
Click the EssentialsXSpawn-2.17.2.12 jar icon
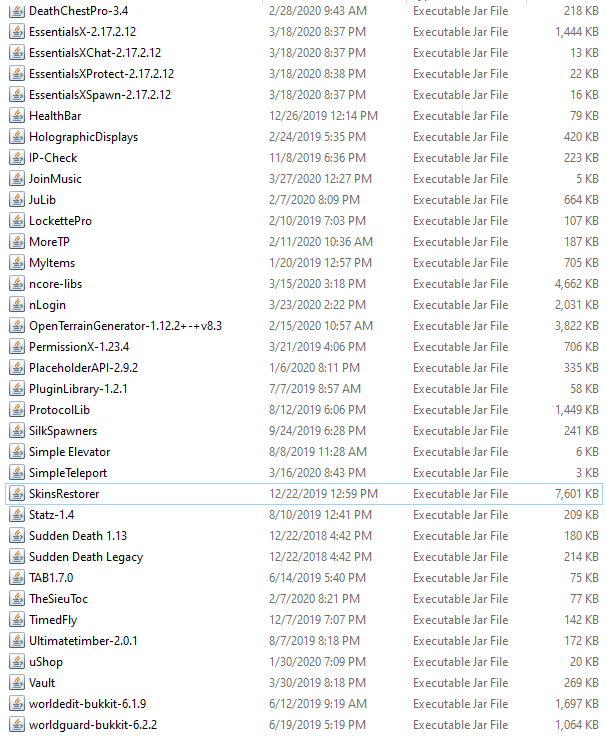coord(17,95)
